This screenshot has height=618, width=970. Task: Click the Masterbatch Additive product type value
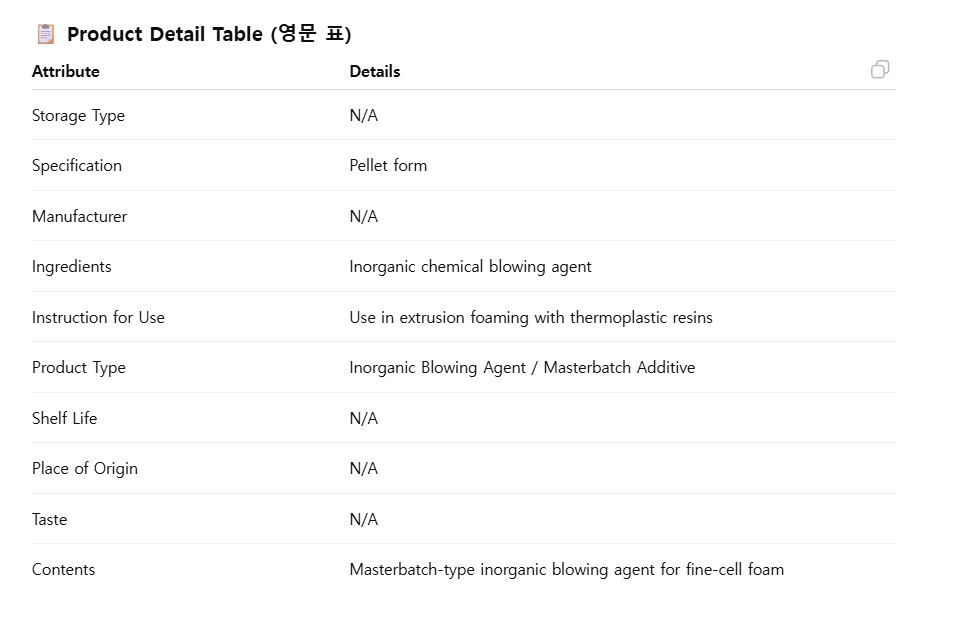522,368
